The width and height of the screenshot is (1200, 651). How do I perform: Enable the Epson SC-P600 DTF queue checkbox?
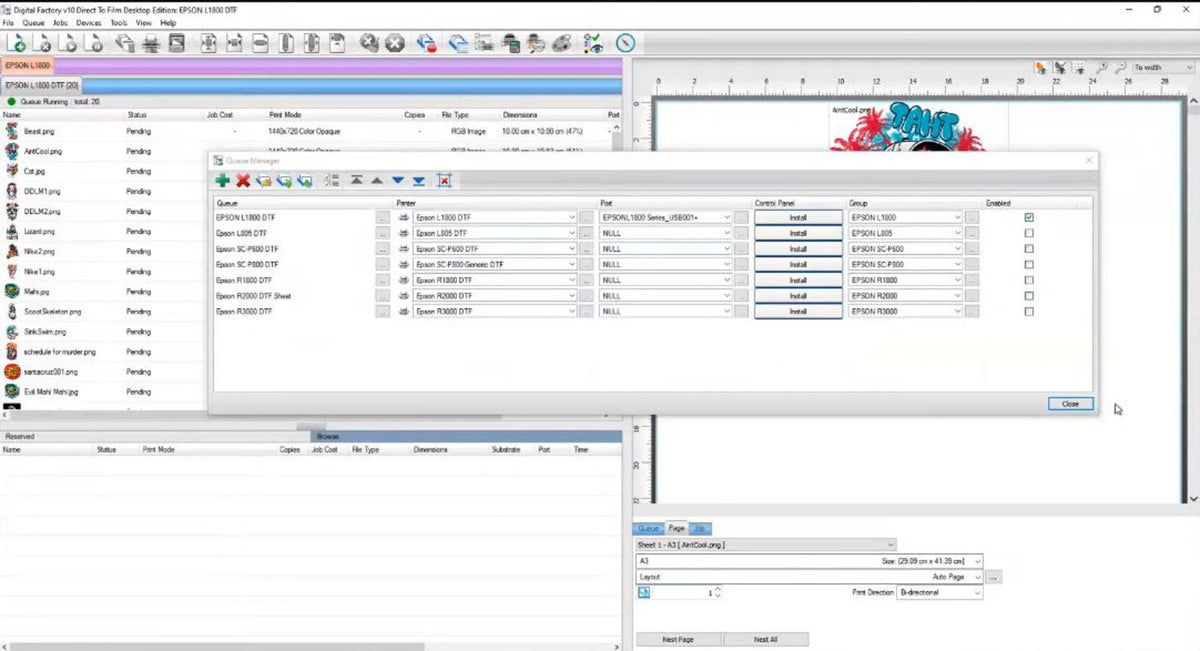point(1029,249)
